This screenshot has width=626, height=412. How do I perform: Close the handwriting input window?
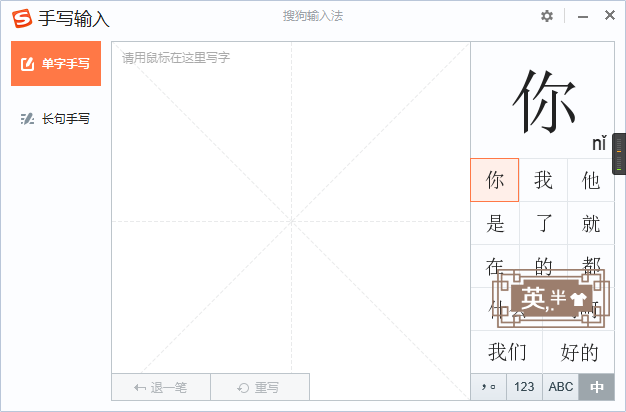(x=610, y=15)
